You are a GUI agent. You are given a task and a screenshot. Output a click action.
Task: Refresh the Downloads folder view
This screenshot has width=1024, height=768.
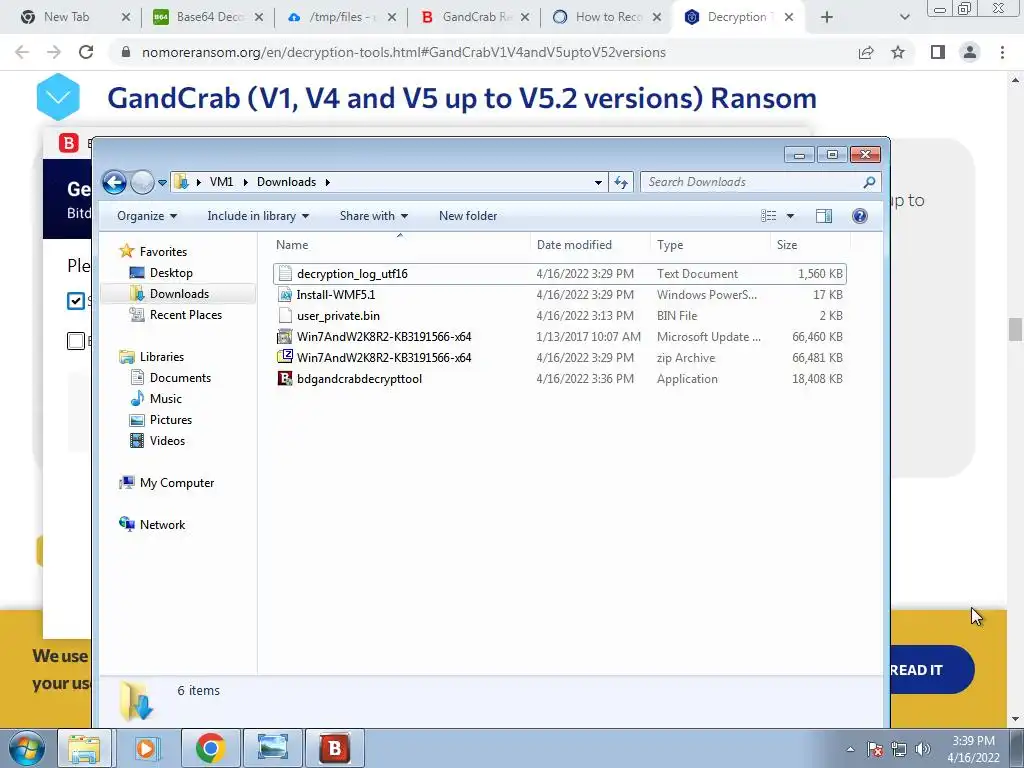tap(620, 182)
